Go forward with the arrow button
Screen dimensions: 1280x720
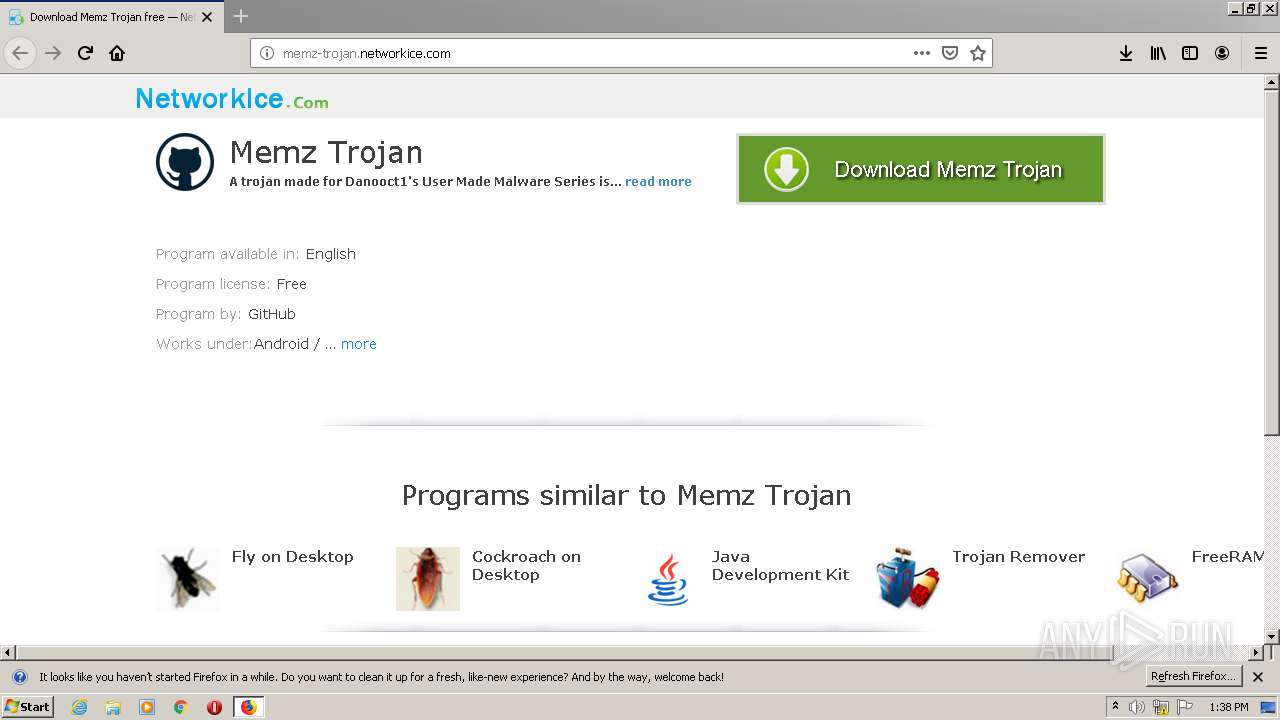click(53, 53)
